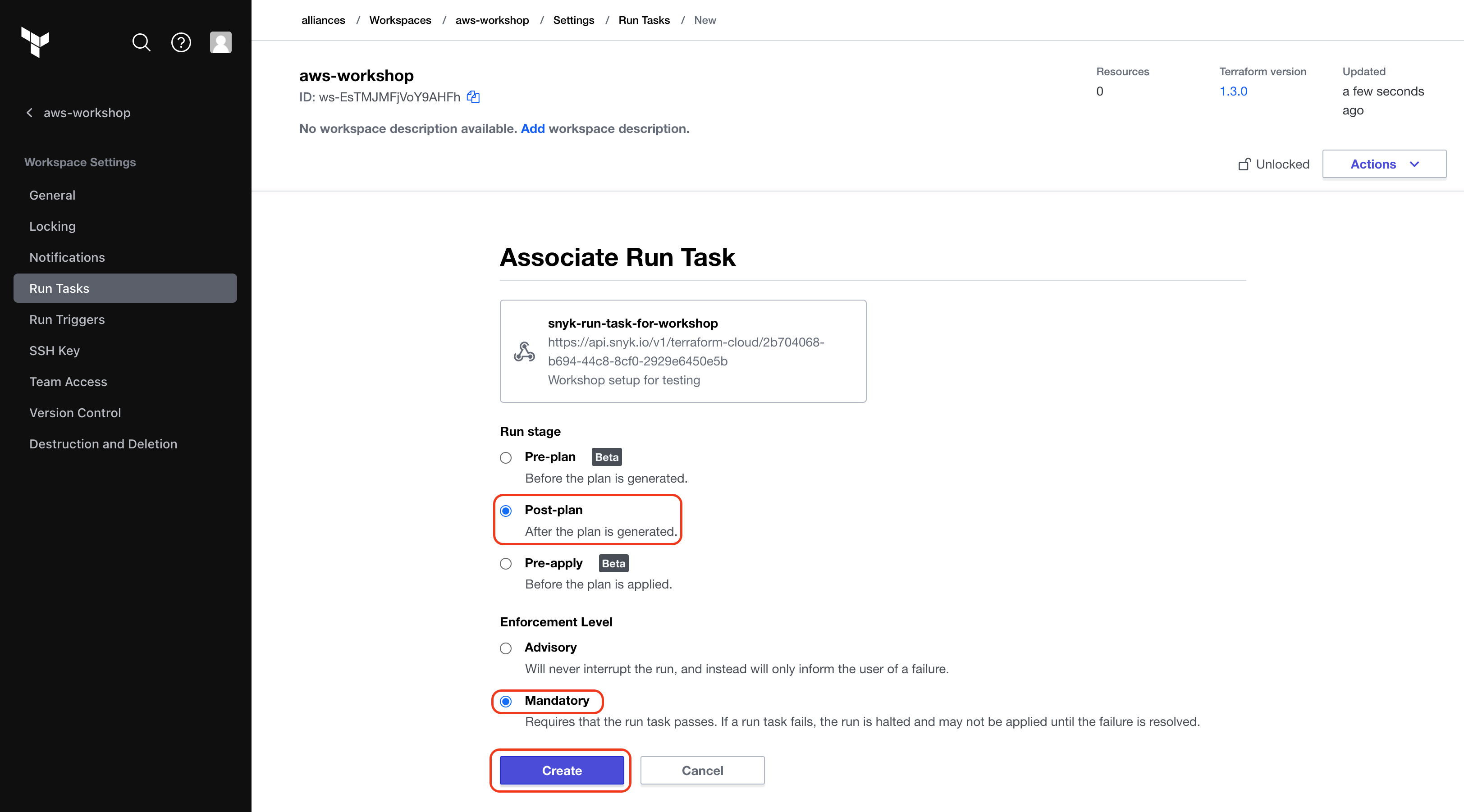Viewport: 1464px width, 812px height.
Task: Select the Pre-apply run stage radio
Action: pyautogui.click(x=506, y=564)
